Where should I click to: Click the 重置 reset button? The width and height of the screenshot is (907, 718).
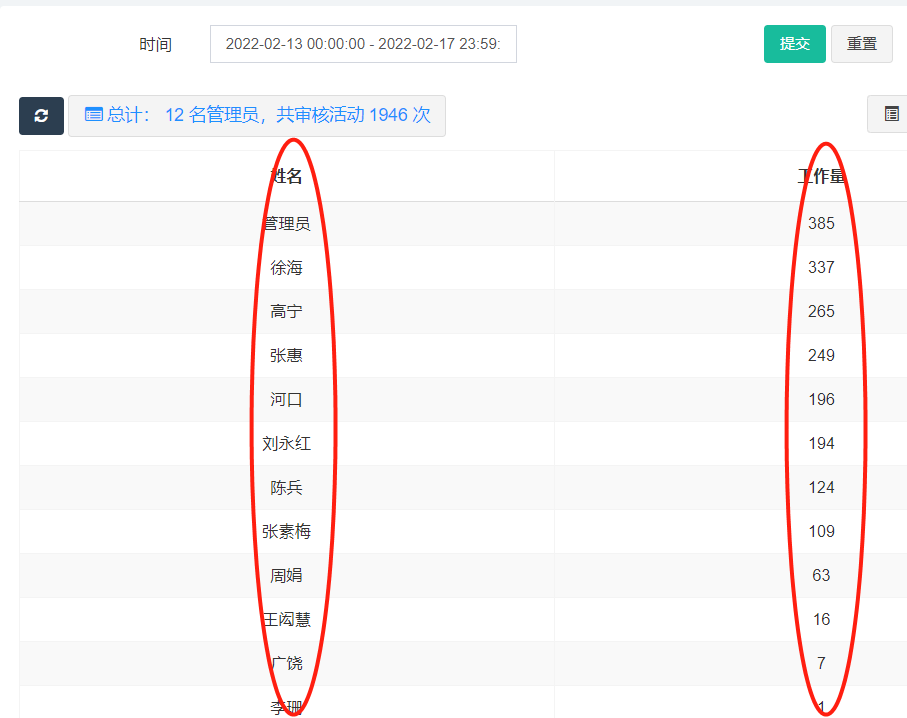point(861,44)
